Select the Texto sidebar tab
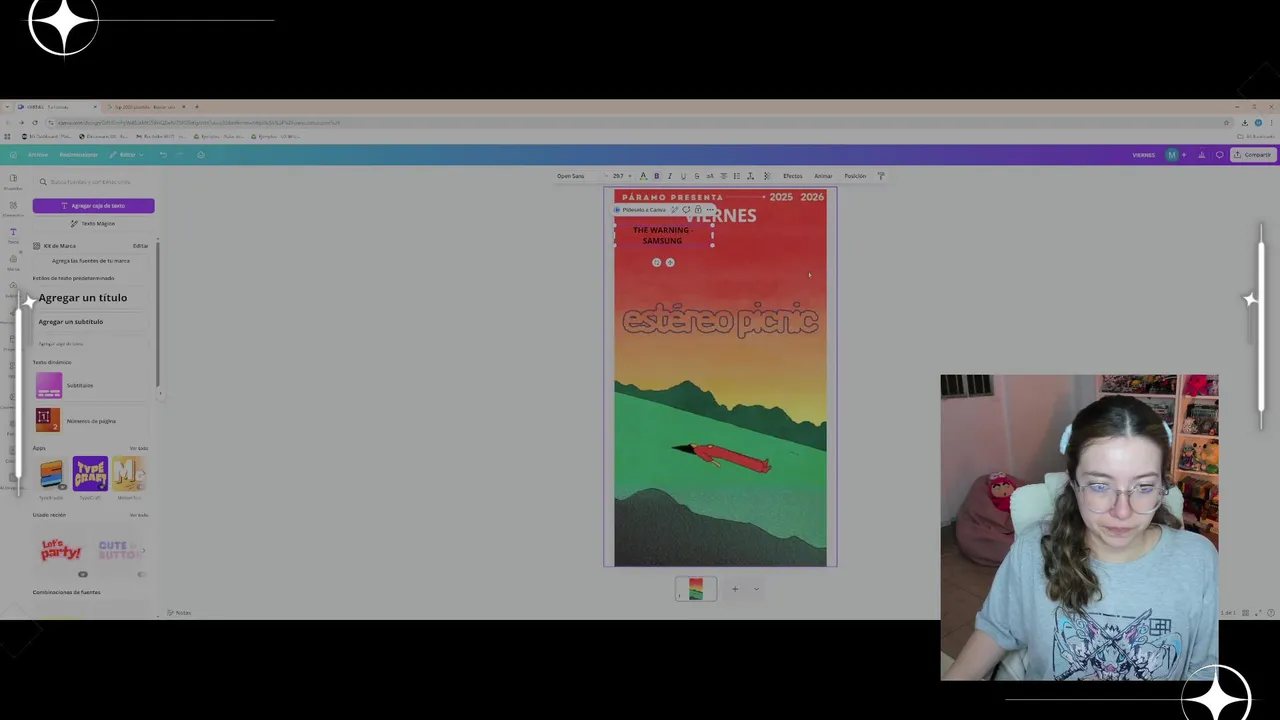The image size is (1280, 720). point(13,235)
